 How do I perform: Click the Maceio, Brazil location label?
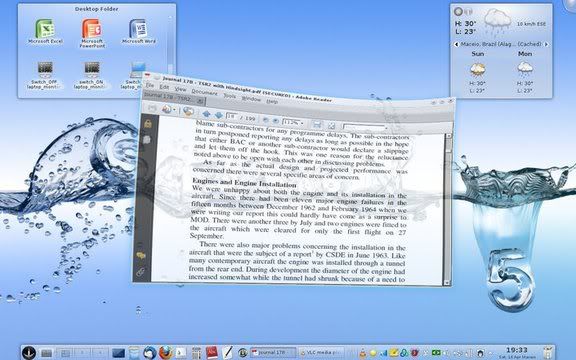501,44
